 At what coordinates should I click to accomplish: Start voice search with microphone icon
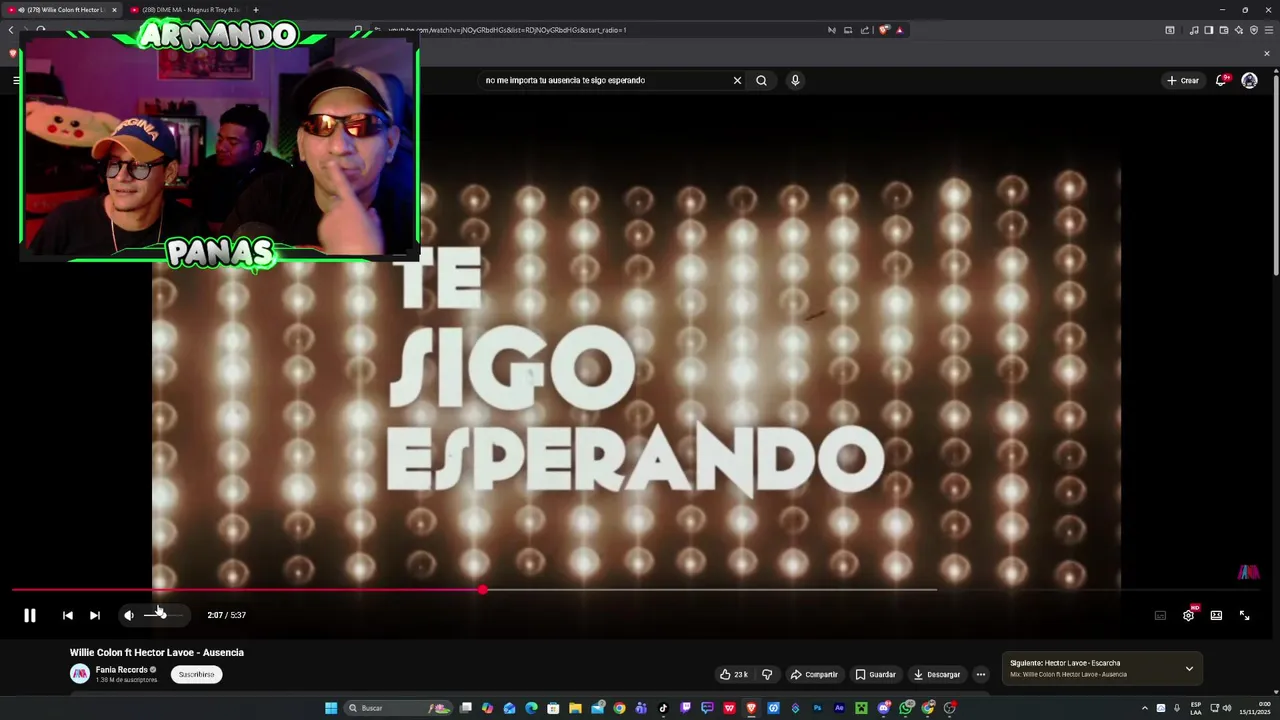pyautogui.click(x=795, y=80)
